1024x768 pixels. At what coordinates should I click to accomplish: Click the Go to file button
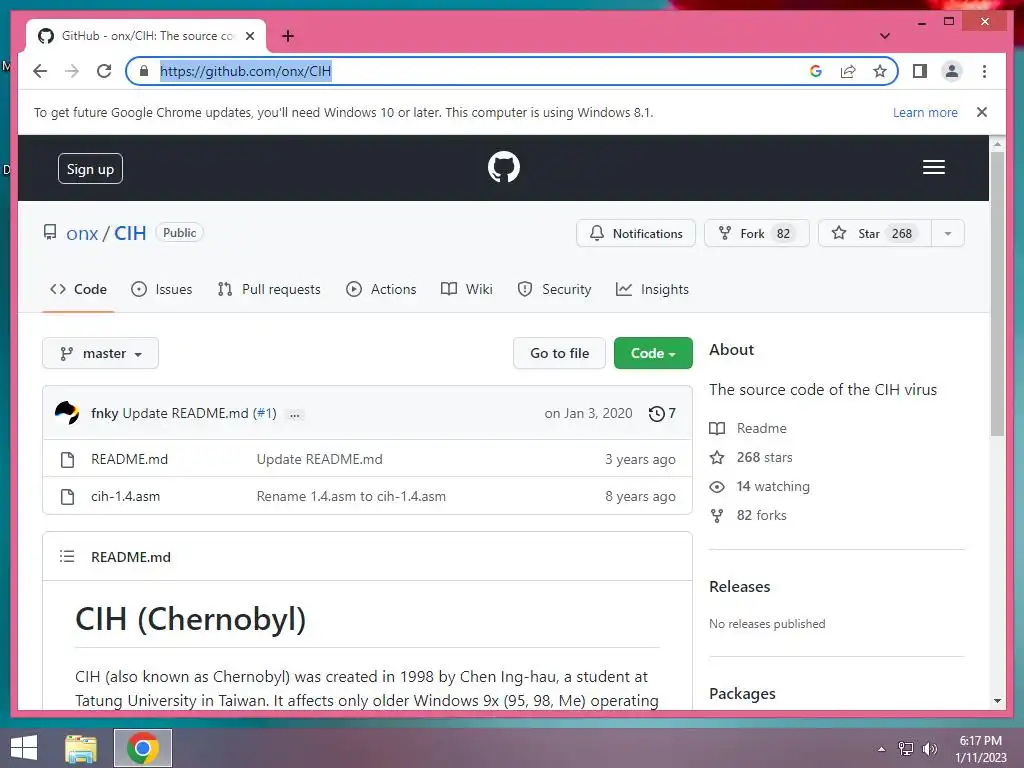(x=559, y=353)
